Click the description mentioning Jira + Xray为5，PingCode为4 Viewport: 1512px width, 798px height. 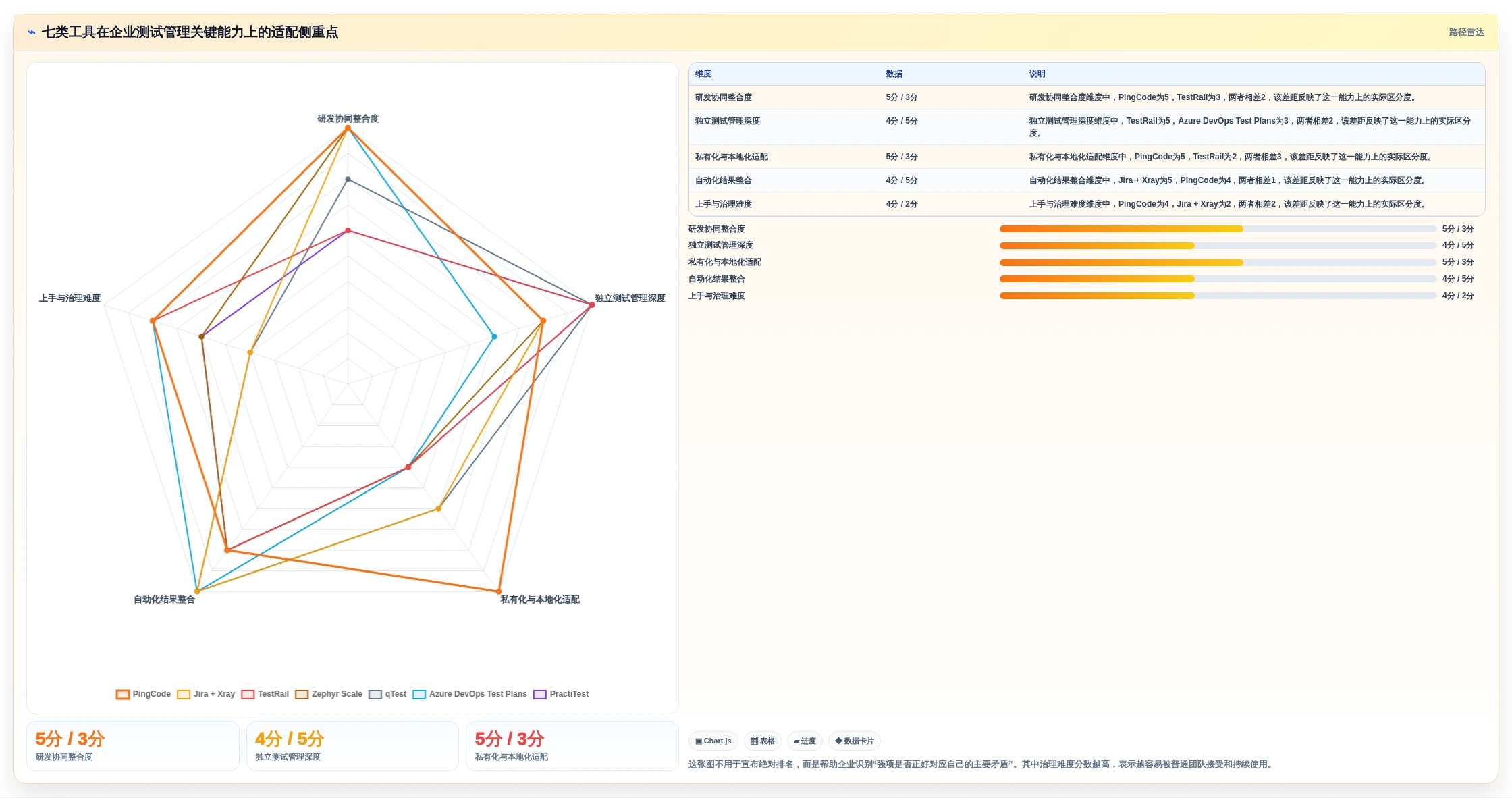pyautogui.click(x=1228, y=180)
